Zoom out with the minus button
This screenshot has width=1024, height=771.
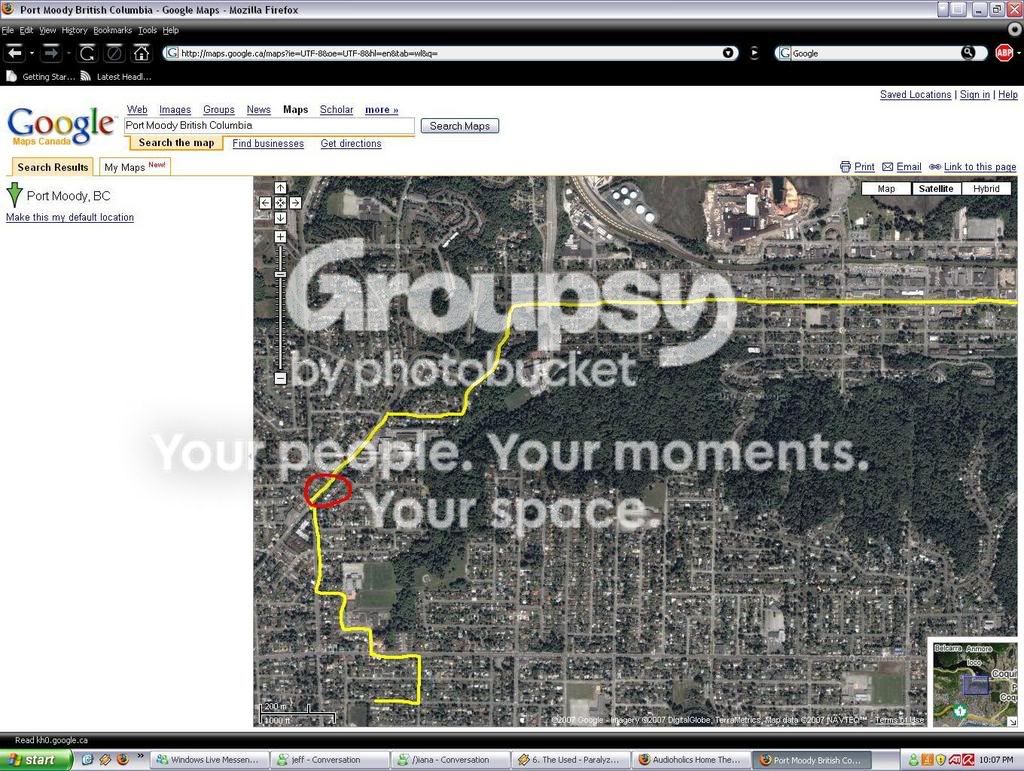[280, 378]
